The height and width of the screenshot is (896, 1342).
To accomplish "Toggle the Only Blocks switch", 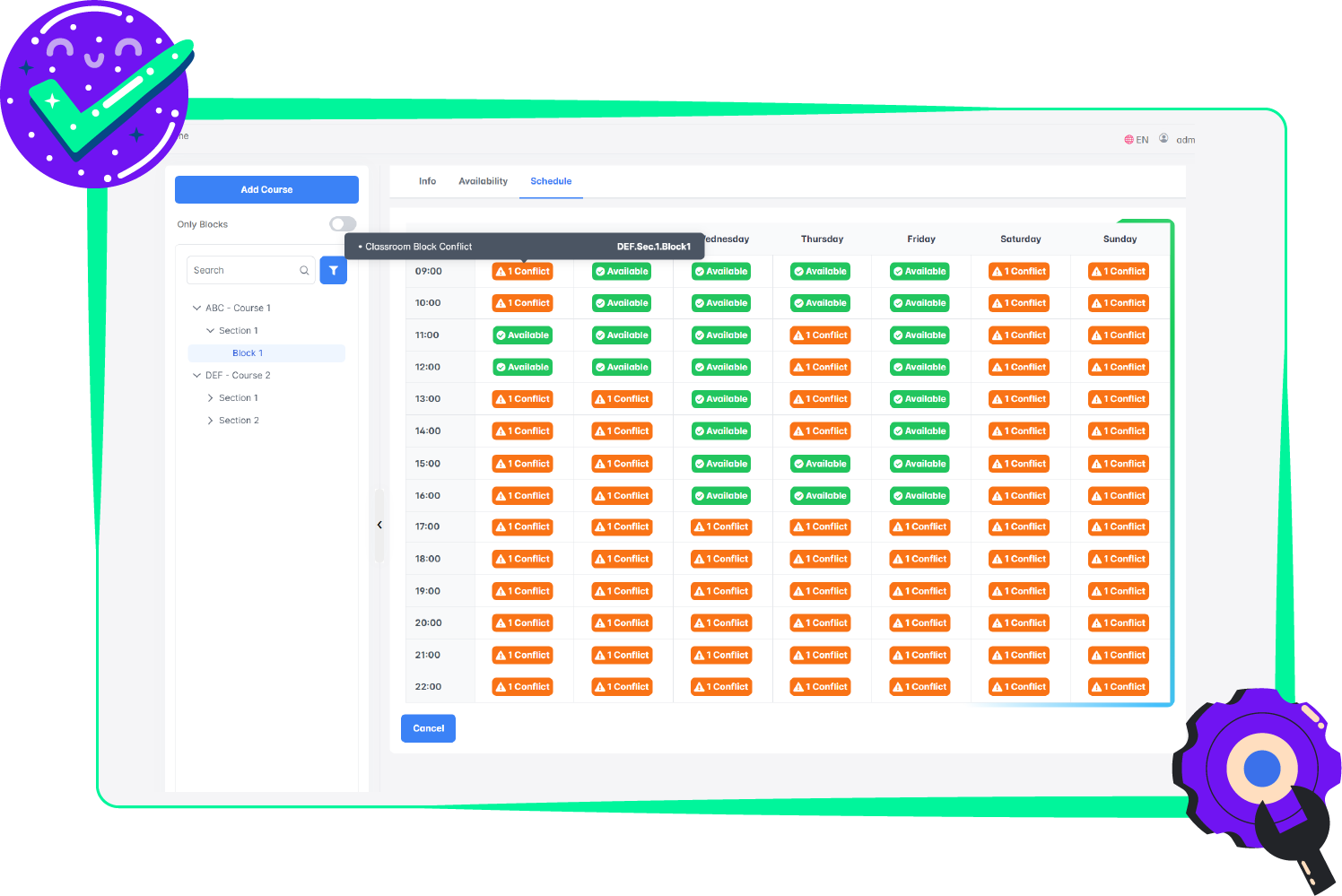I will (x=343, y=224).
